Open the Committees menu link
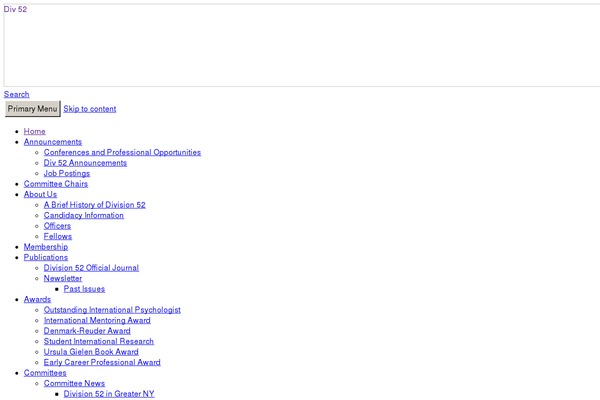Screen dimensions: 600x400 tap(45, 373)
